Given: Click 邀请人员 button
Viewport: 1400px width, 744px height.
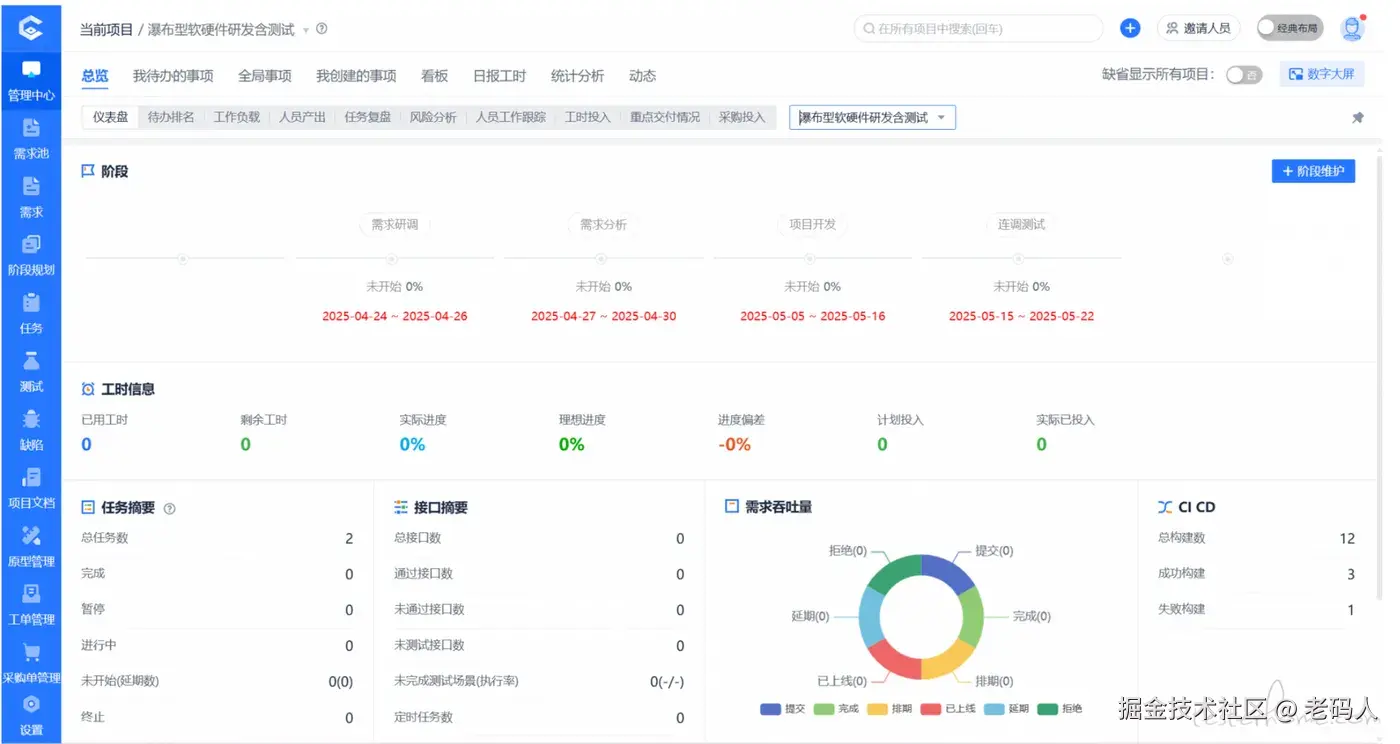Looking at the screenshot, I should point(1198,28).
